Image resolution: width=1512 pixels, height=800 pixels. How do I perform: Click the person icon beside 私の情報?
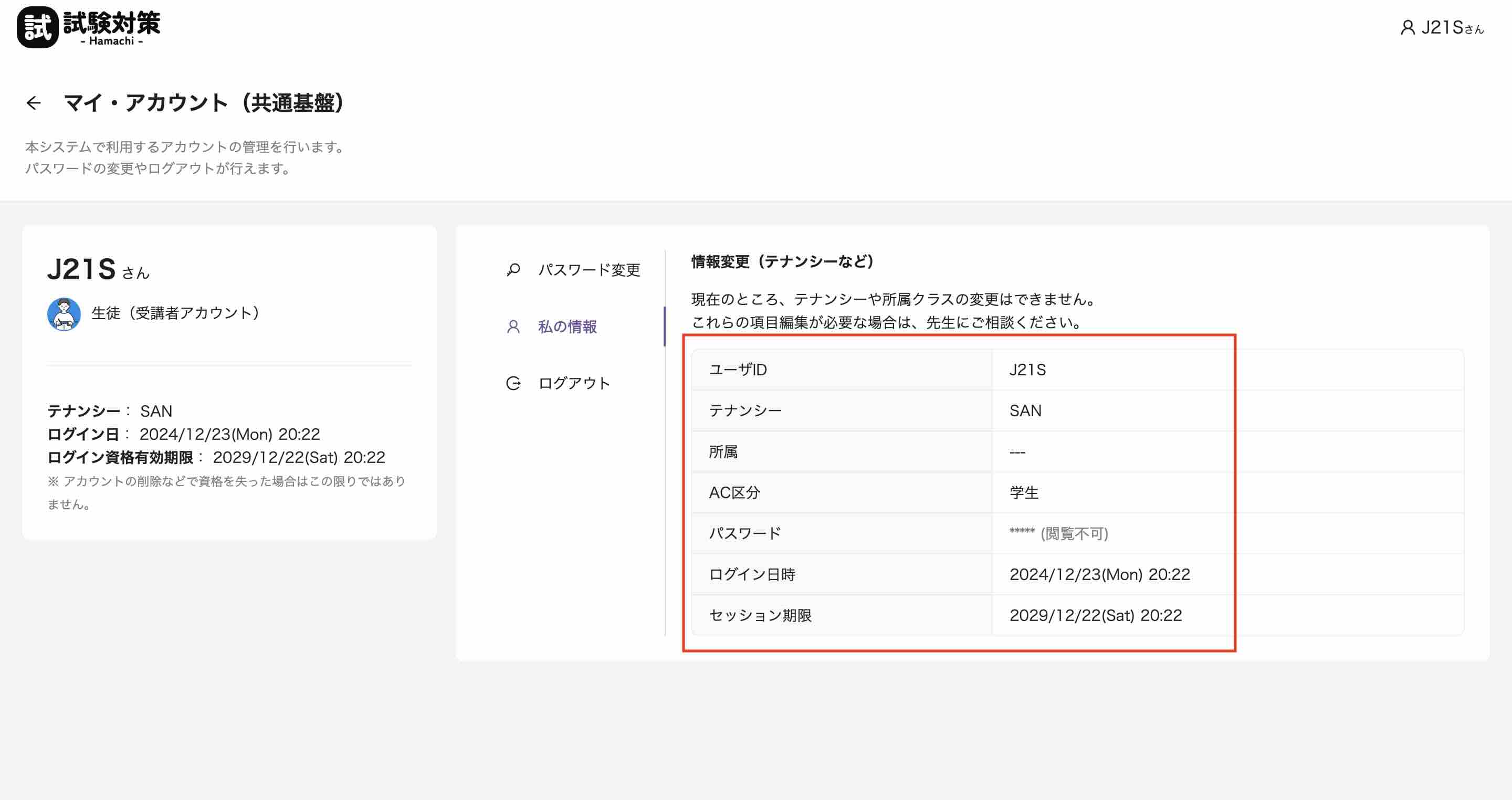tap(513, 327)
